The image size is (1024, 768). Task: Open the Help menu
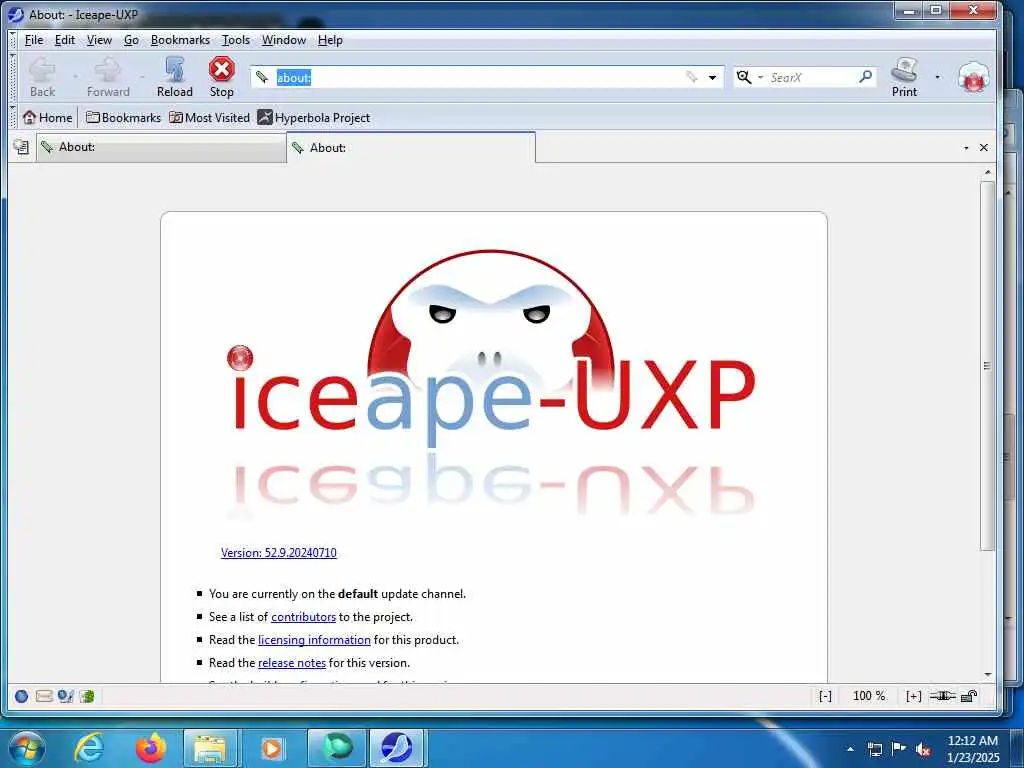330,40
